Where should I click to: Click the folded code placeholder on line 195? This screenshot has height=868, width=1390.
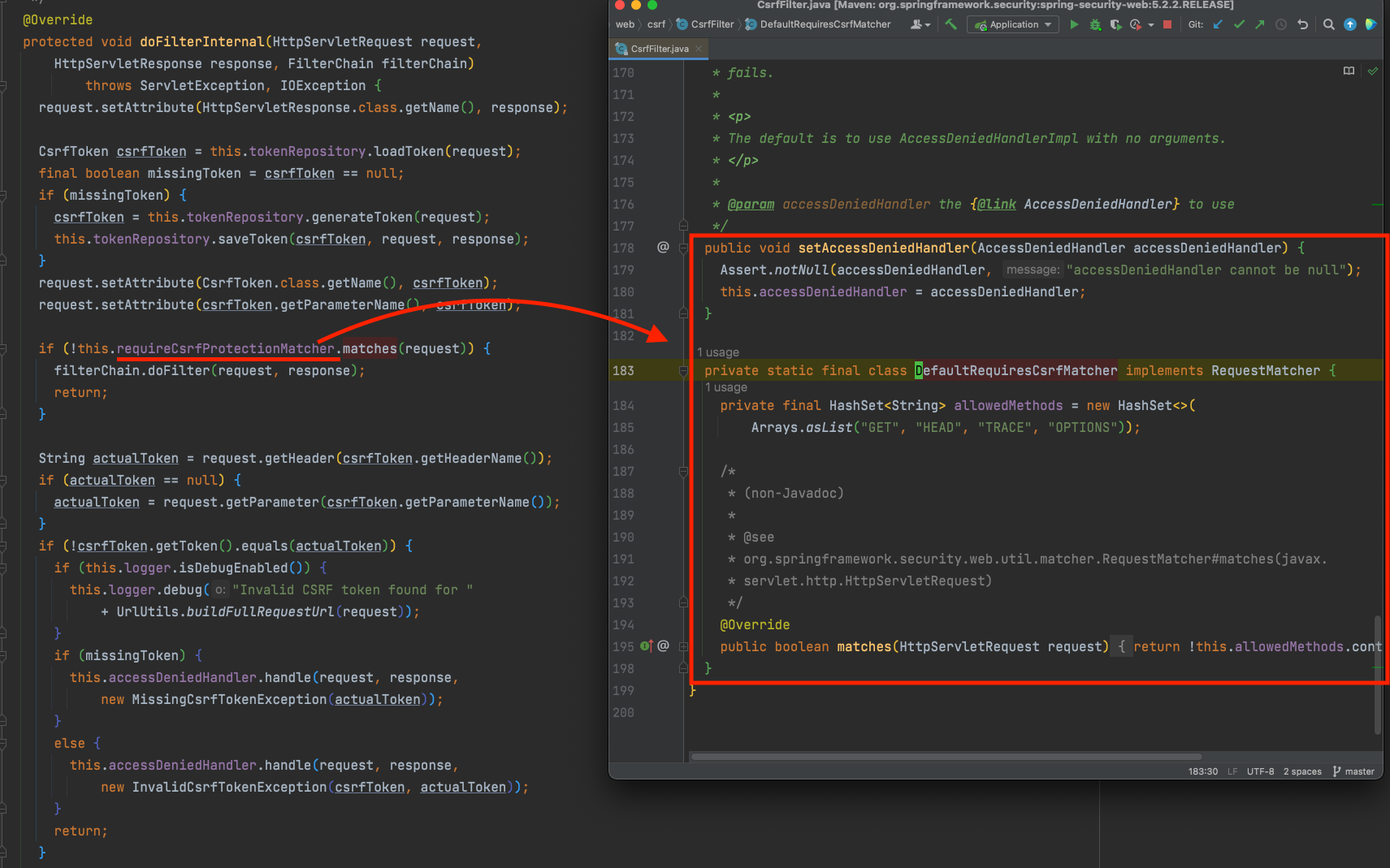point(1121,646)
